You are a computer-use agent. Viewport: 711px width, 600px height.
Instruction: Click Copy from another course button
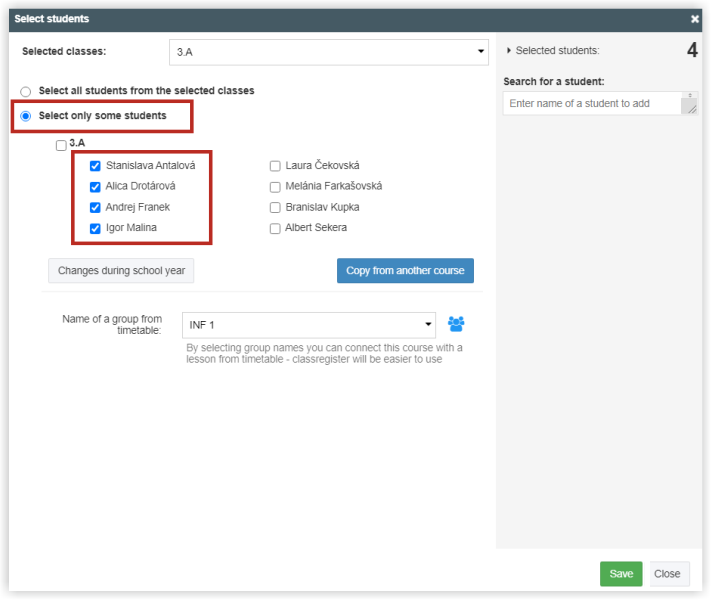tap(405, 271)
